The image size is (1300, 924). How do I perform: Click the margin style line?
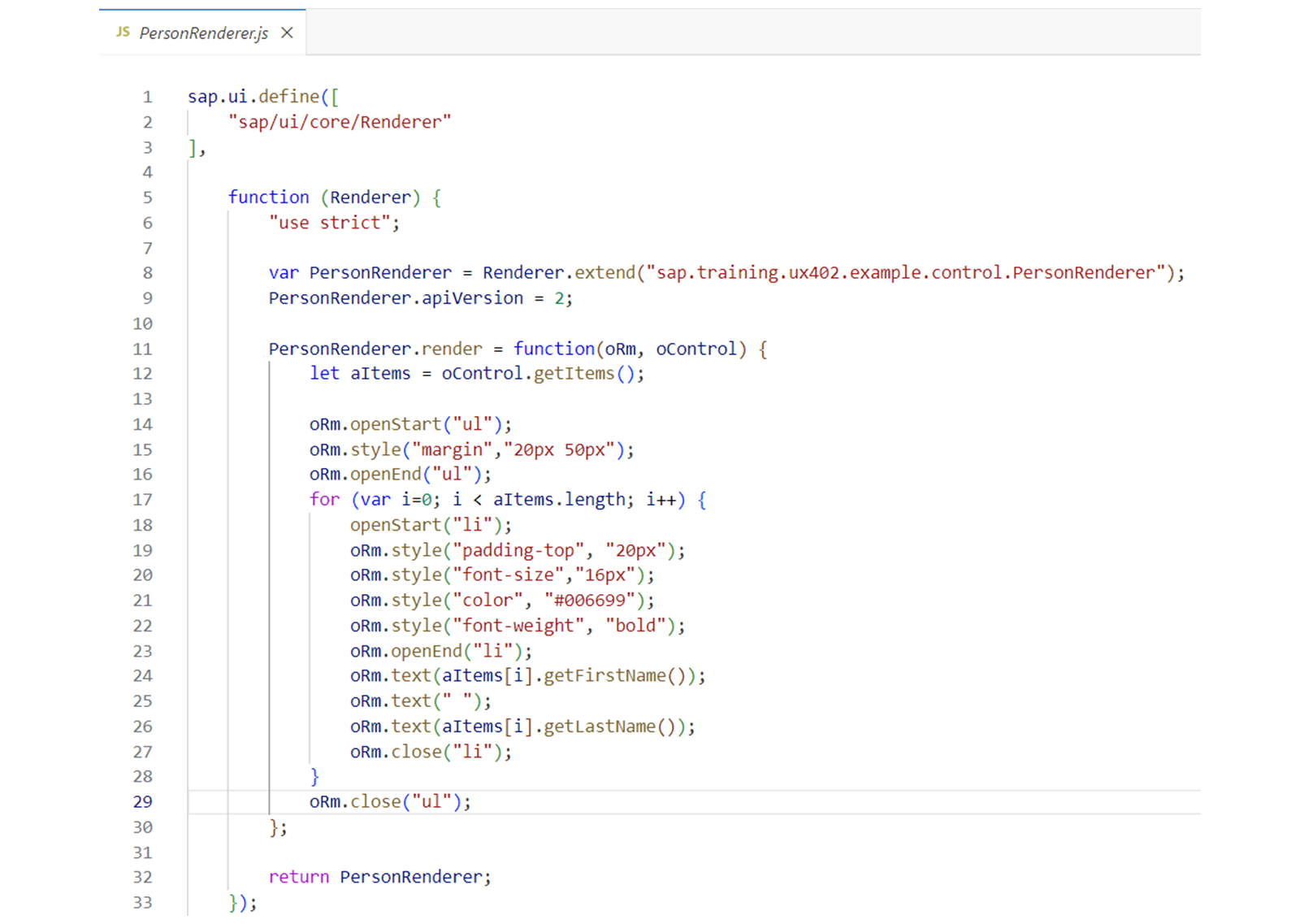472,449
